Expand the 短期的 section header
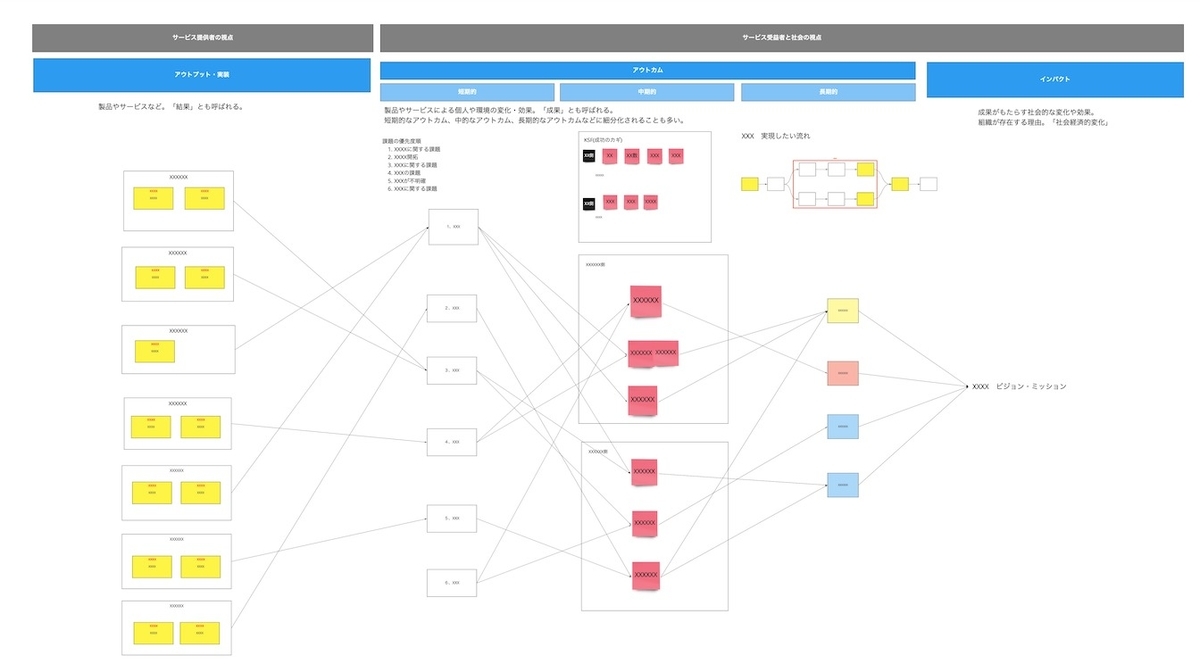This screenshot has height=664, width=1200. (x=466, y=91)
